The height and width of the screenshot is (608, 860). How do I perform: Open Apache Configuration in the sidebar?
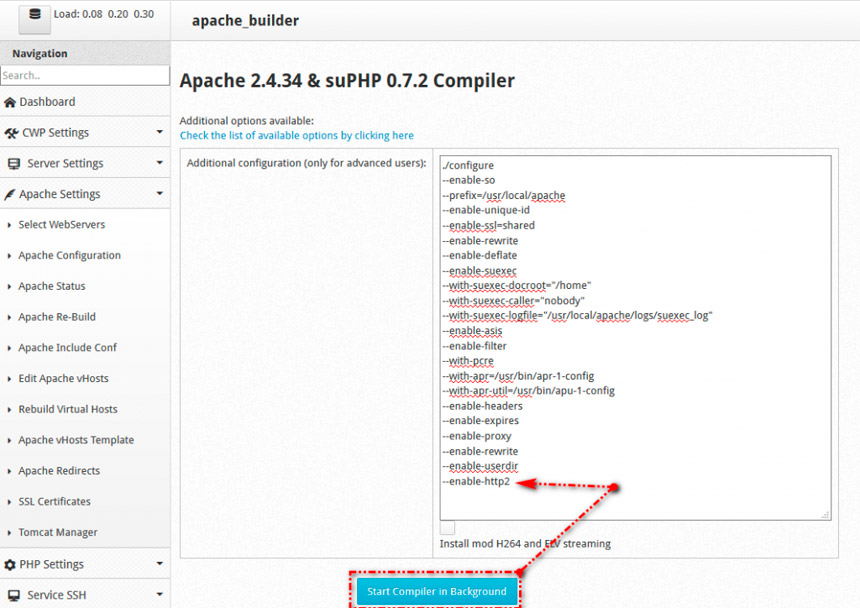pyautogui.click(x=69, y=255)
